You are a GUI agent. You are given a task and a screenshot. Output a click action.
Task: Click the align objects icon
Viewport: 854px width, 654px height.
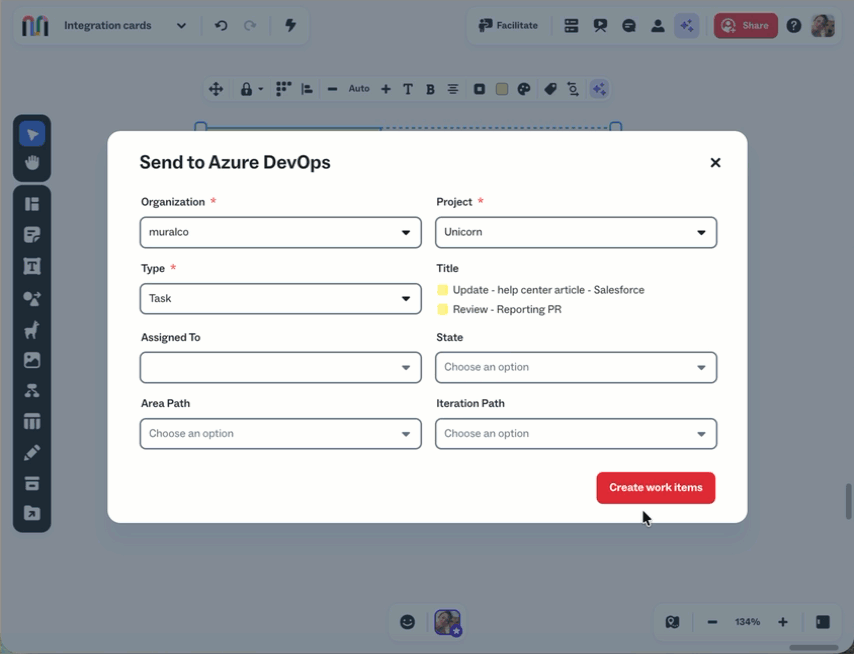(307, 89)
